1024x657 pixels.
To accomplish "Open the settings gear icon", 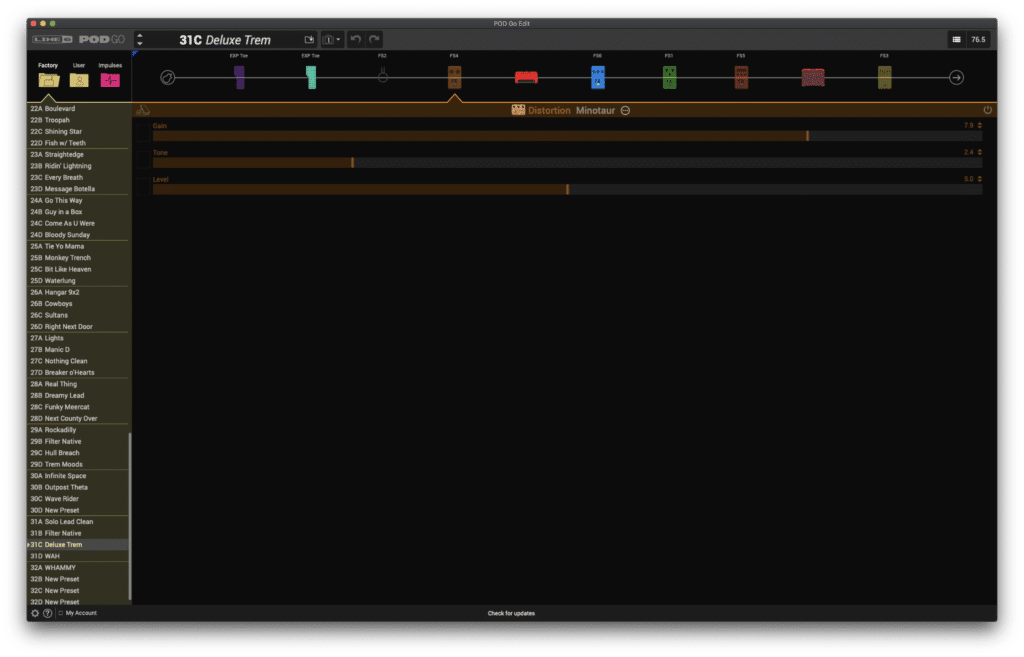I will [x=35, y=613].
